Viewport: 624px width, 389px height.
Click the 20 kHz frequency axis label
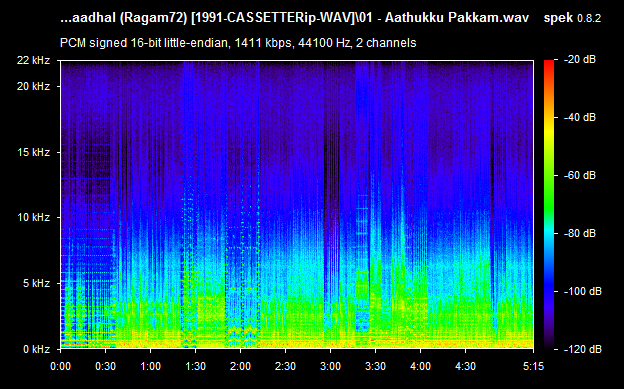click(33, 86)
